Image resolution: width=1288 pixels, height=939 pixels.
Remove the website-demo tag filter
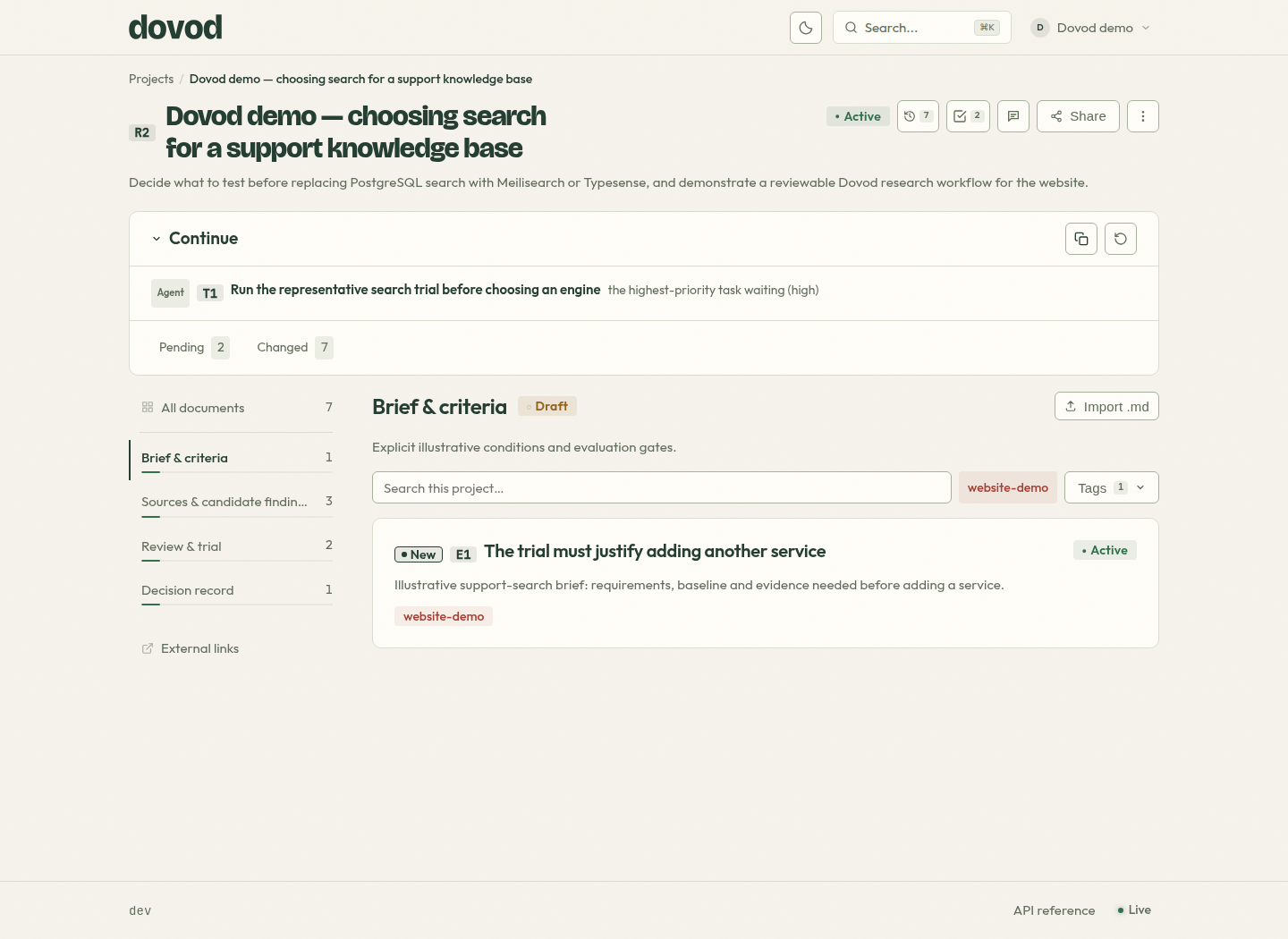(x=1008, y=487)
